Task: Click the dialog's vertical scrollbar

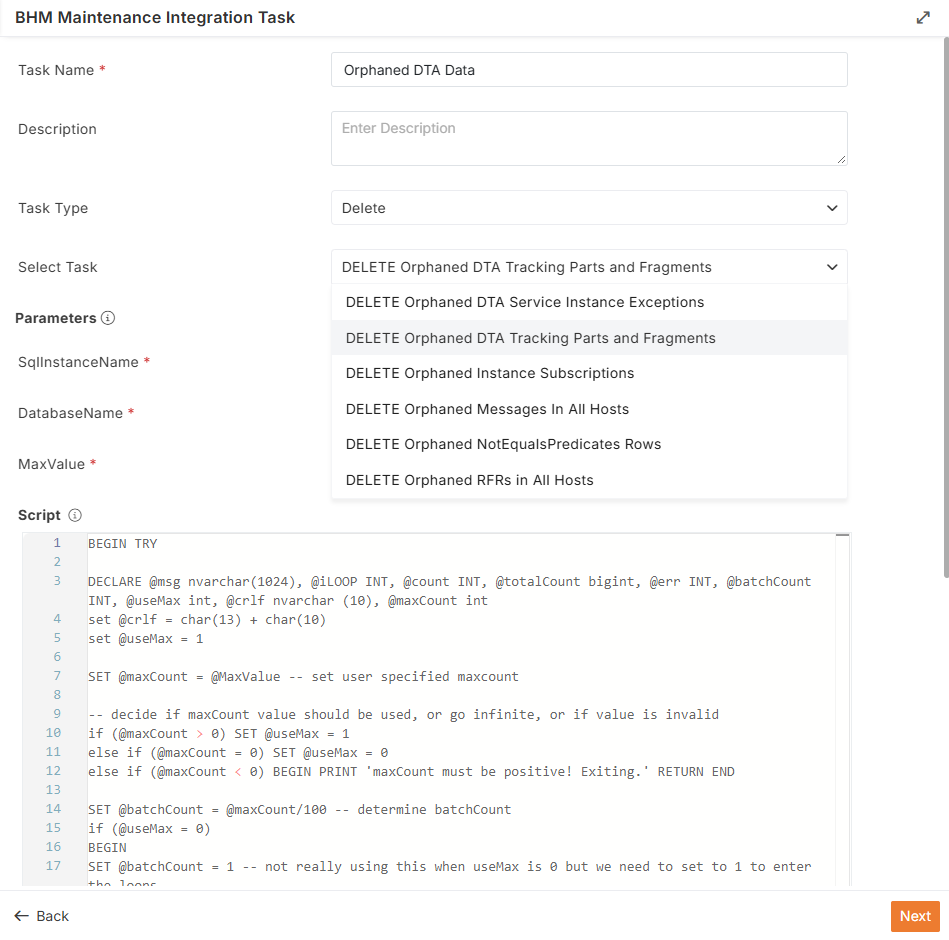Action: tap(946, 307)
